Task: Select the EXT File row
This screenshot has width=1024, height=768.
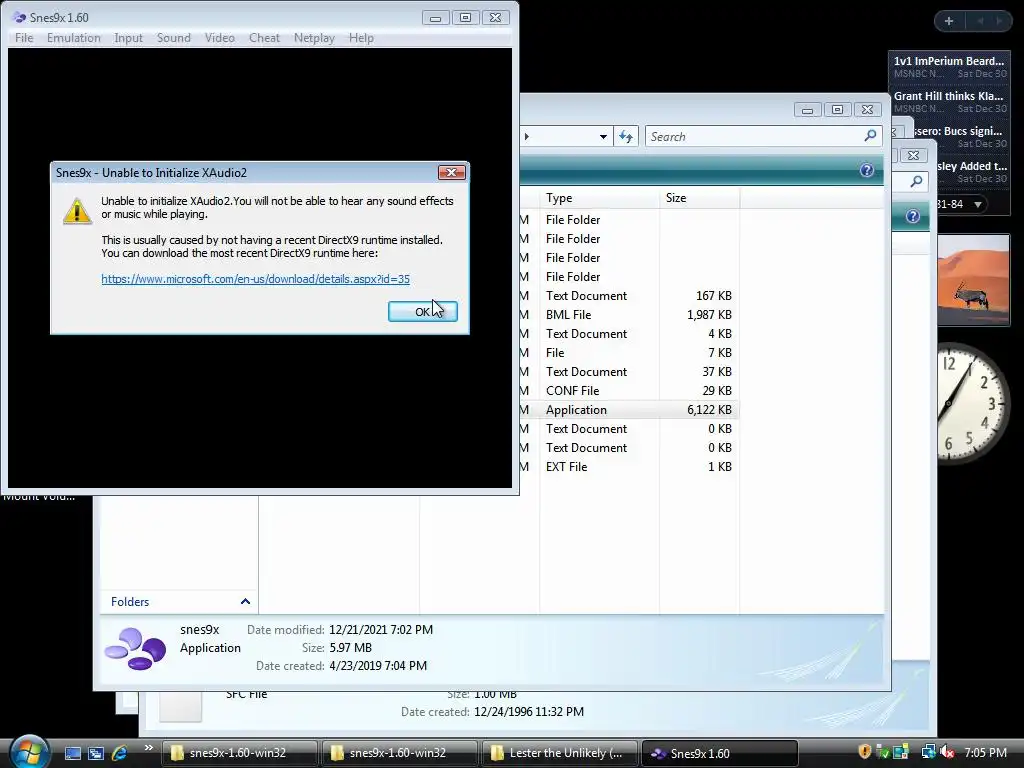Action: pyautogui.click(x=630, y=467)
